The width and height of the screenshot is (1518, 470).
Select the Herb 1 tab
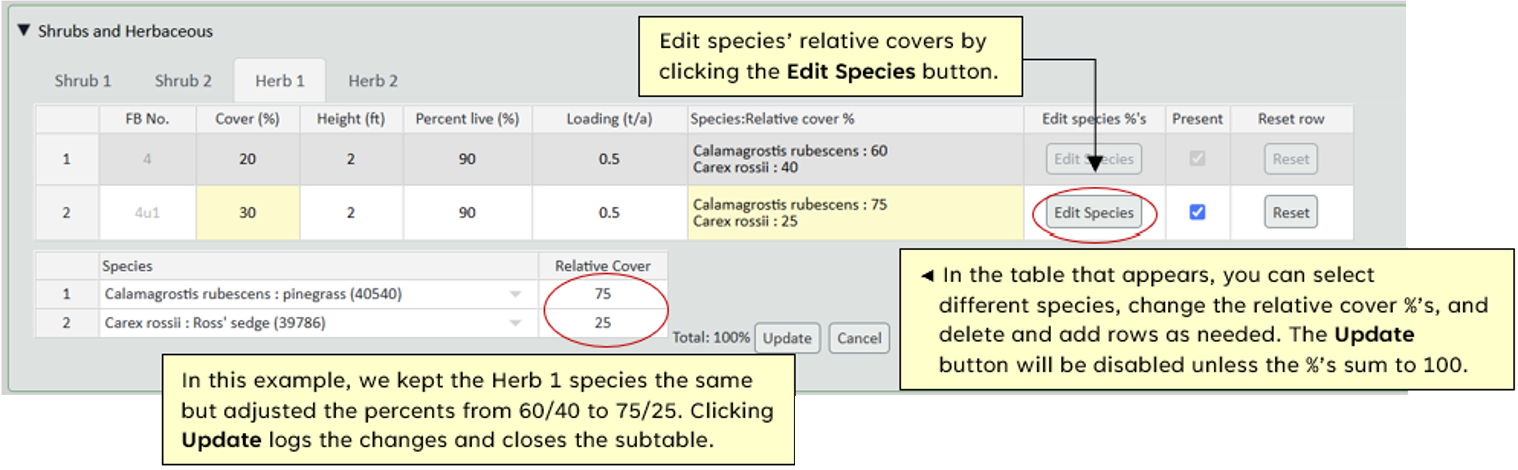tap(280, 81)
